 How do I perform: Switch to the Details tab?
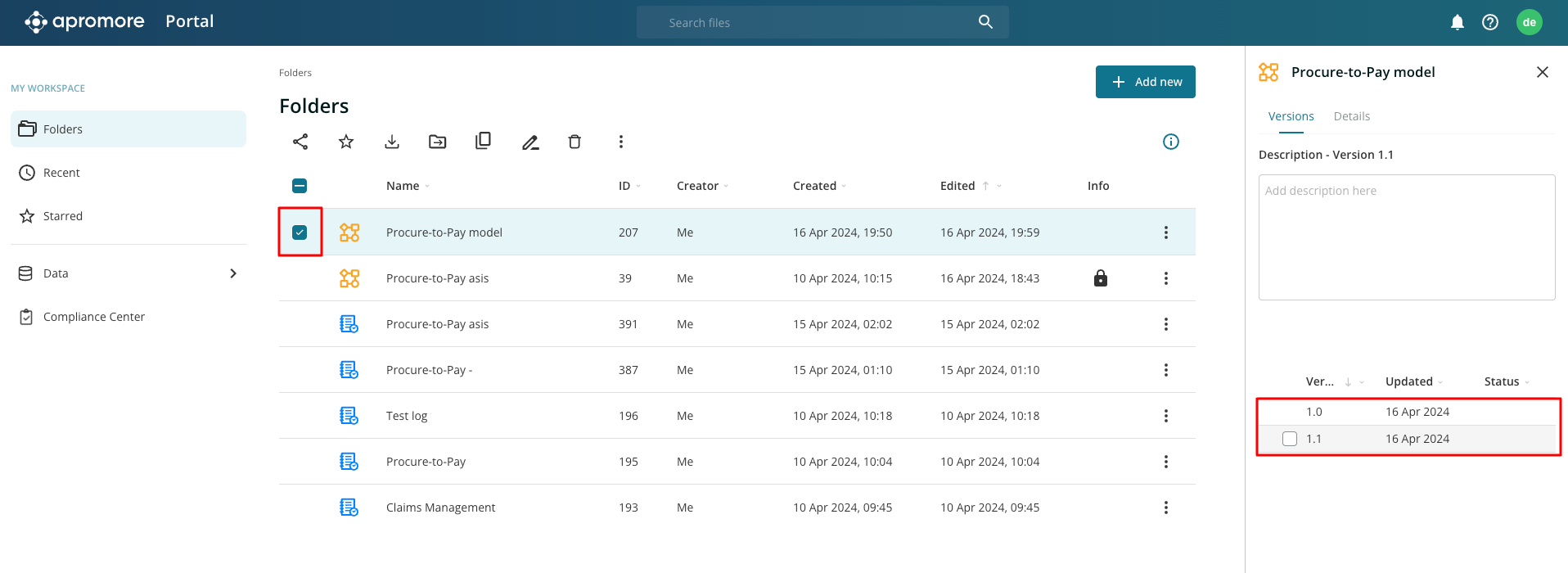(x=1351, y=116)
